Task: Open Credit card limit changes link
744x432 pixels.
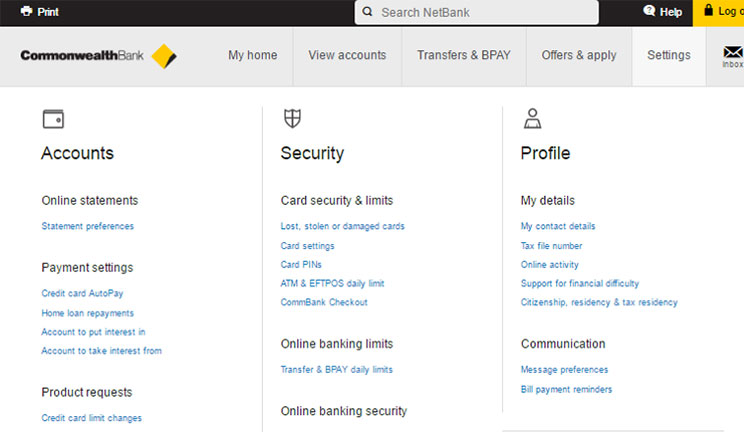Action: tap(92, 418)
